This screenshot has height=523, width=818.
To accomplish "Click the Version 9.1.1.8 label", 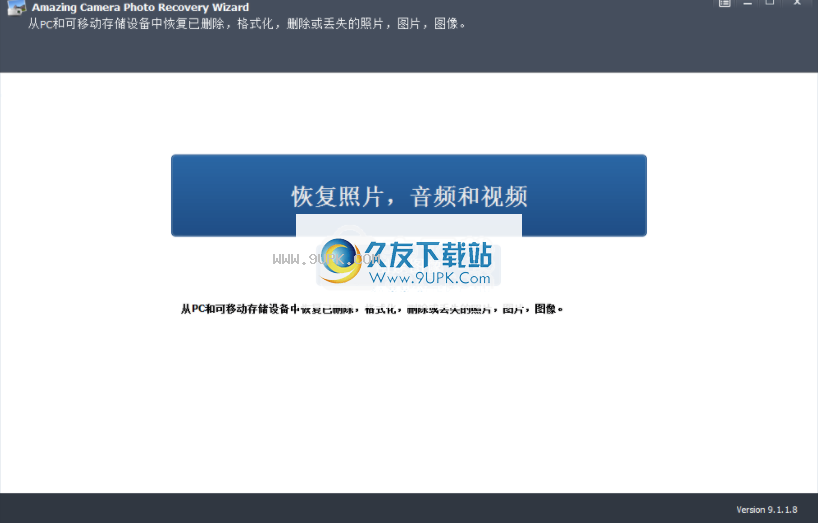I will 766,509.
